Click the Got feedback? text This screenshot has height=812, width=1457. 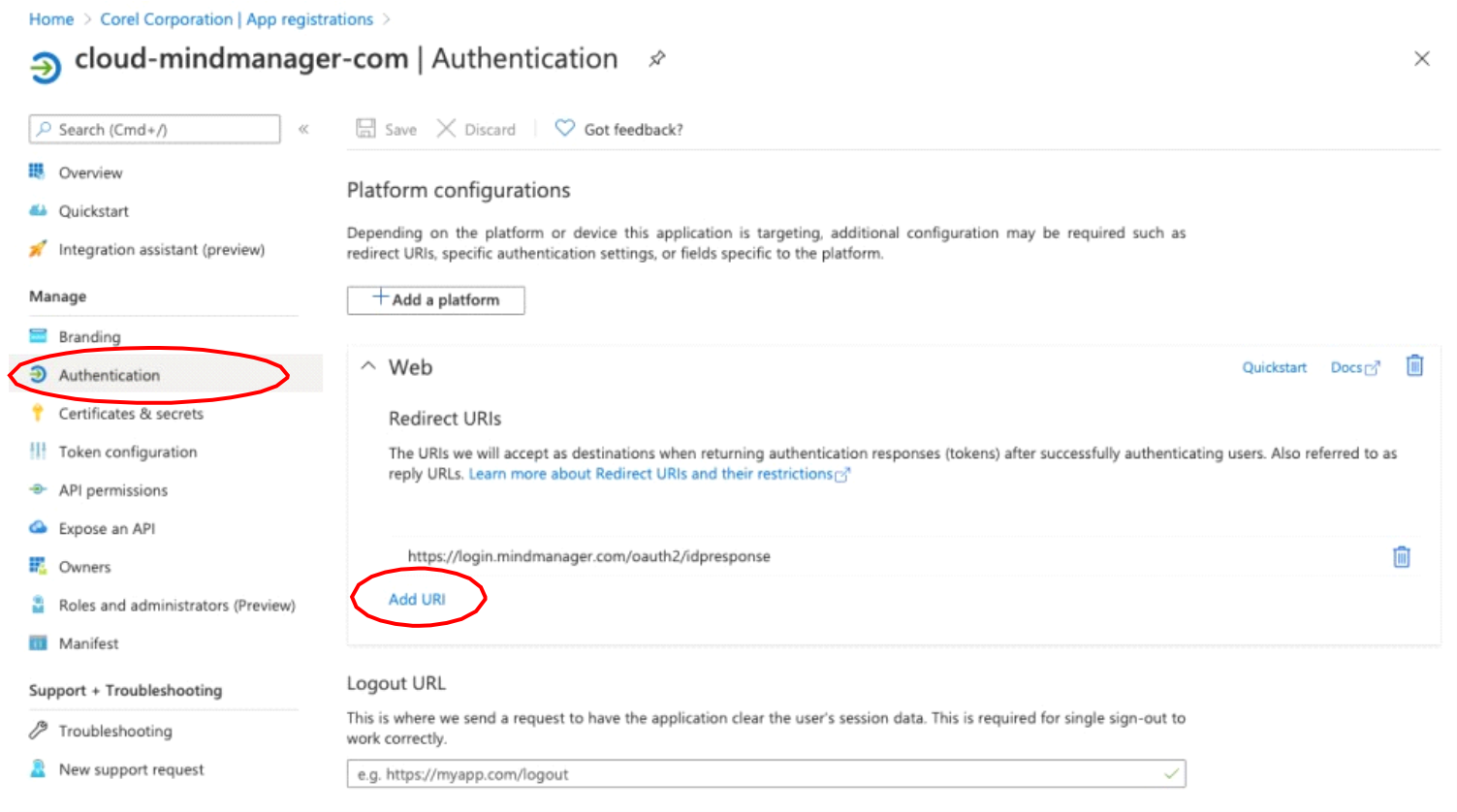633,130
